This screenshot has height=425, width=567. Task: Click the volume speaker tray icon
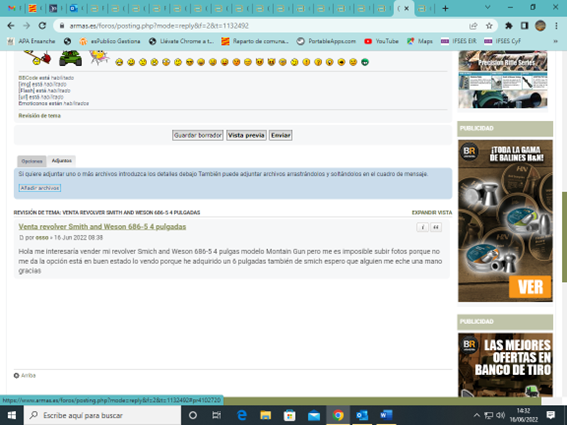500,415
